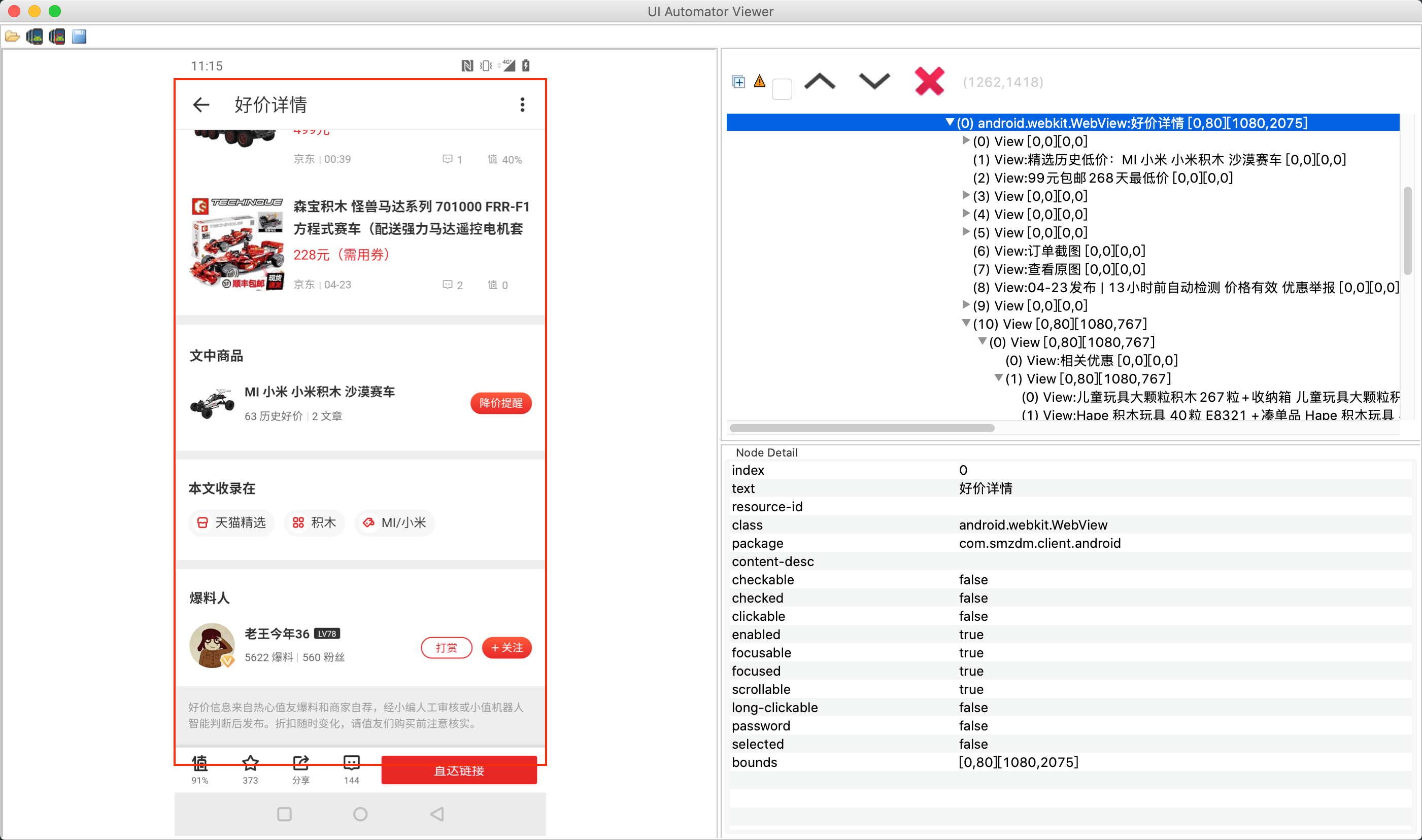Tap the 分享 share icon

point(301,770)
